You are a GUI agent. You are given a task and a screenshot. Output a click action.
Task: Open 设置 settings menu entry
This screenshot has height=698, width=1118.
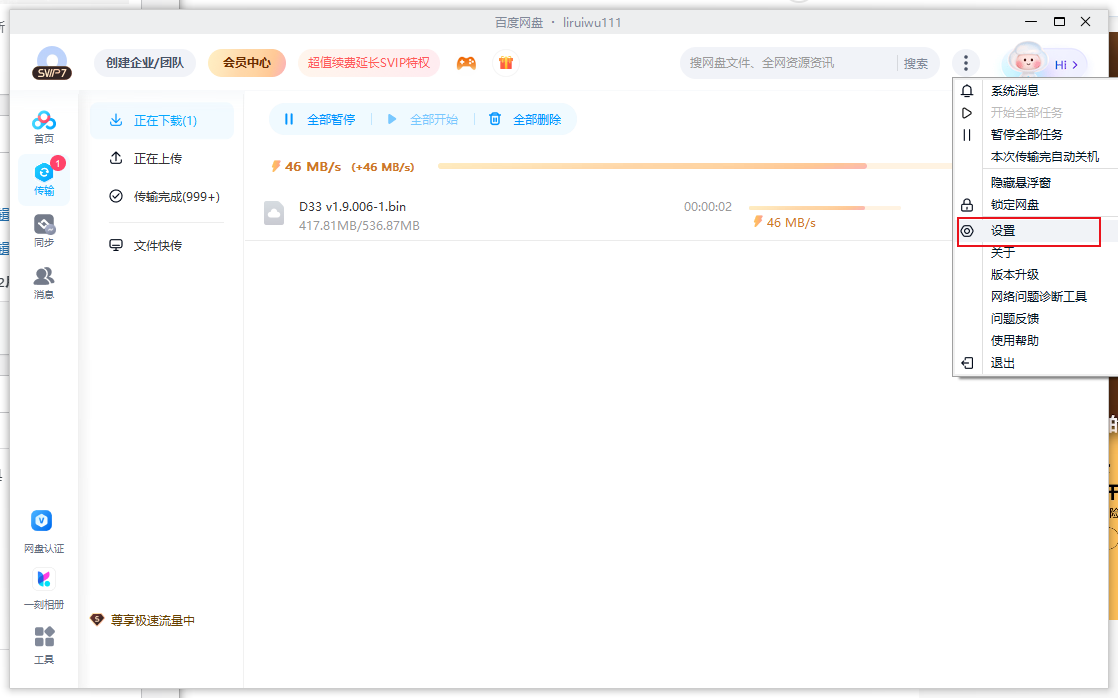coord(1029,231)
